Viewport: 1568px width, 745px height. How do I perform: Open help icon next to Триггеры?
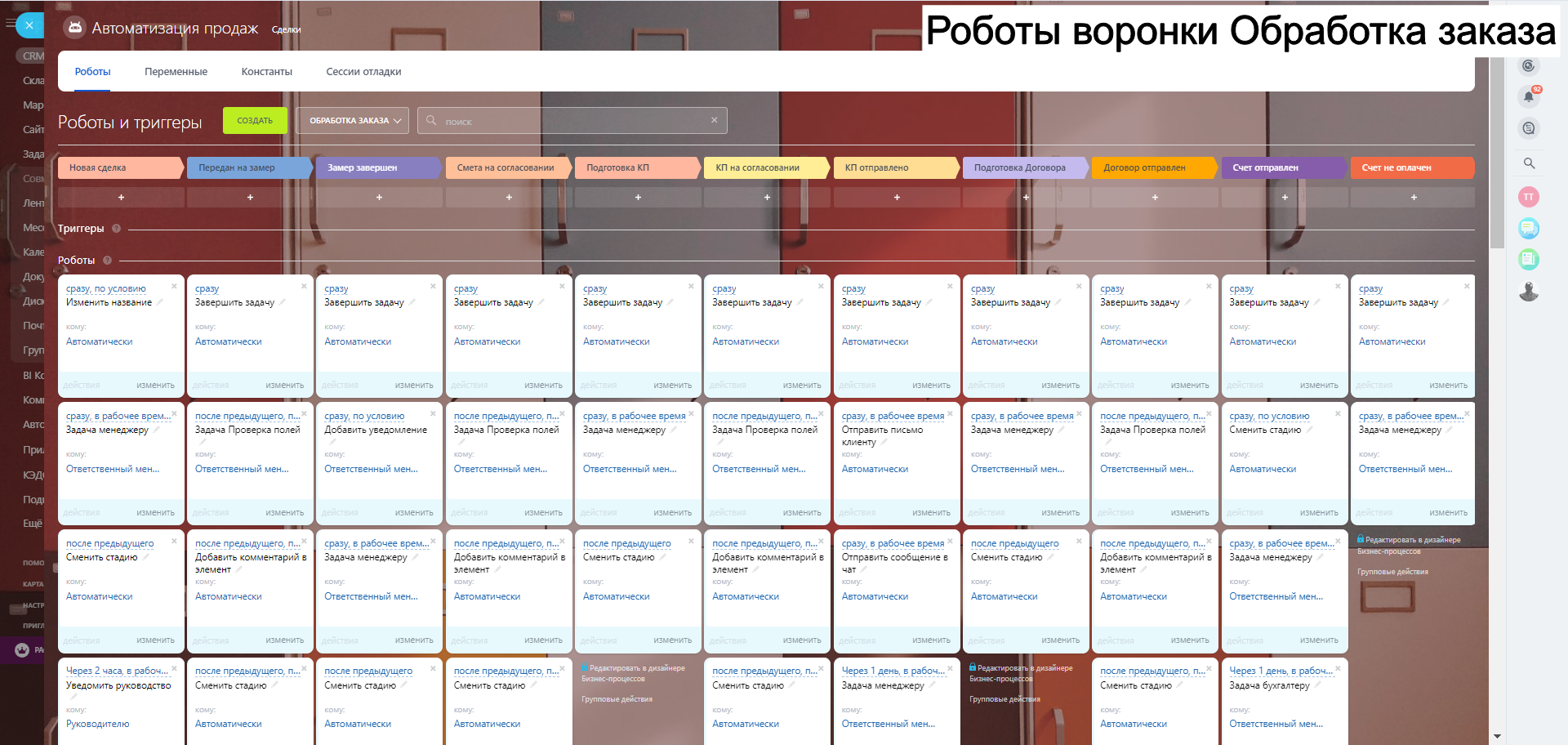point(116,229)
